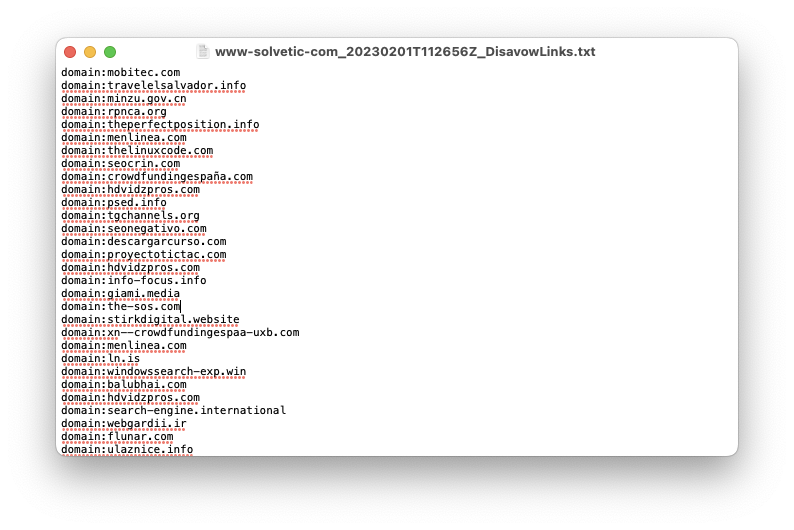Click the red close window button
This screenshot has height=530, width=794.
click(x=70, y=52)
